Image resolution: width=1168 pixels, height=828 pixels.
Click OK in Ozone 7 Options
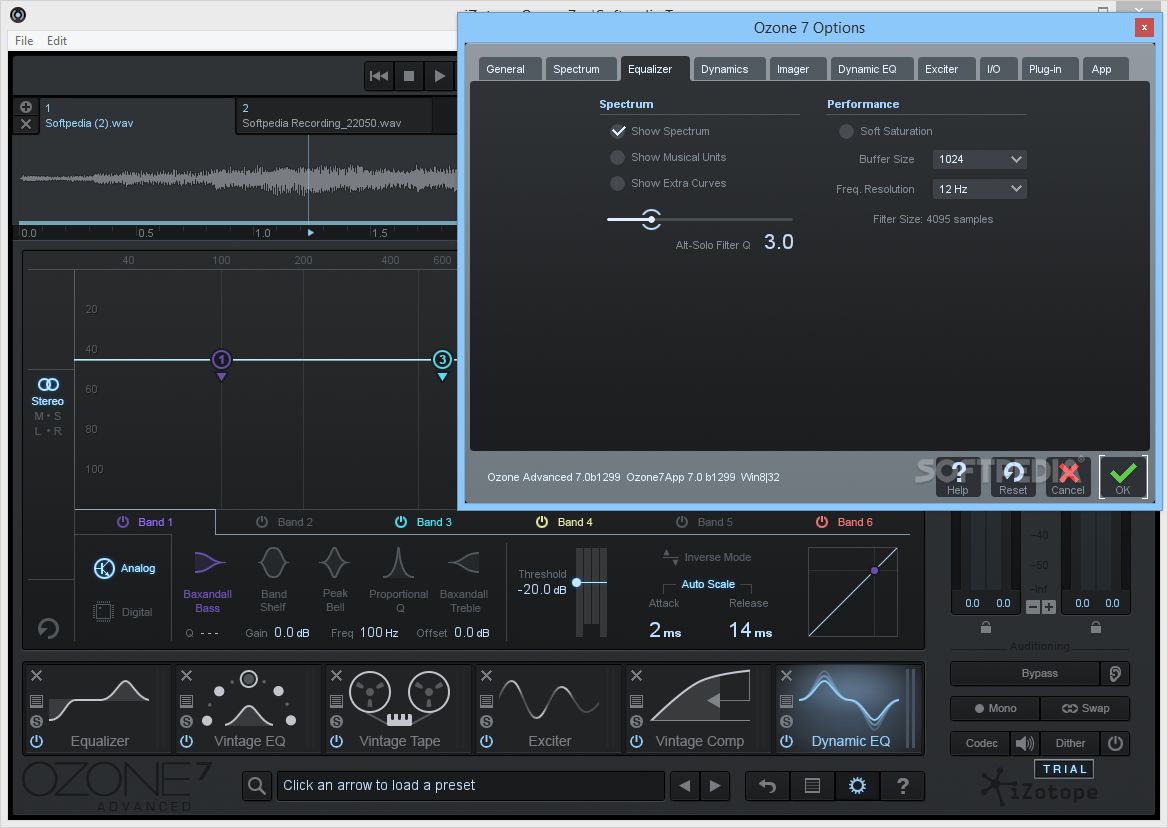click(1123, 477)
